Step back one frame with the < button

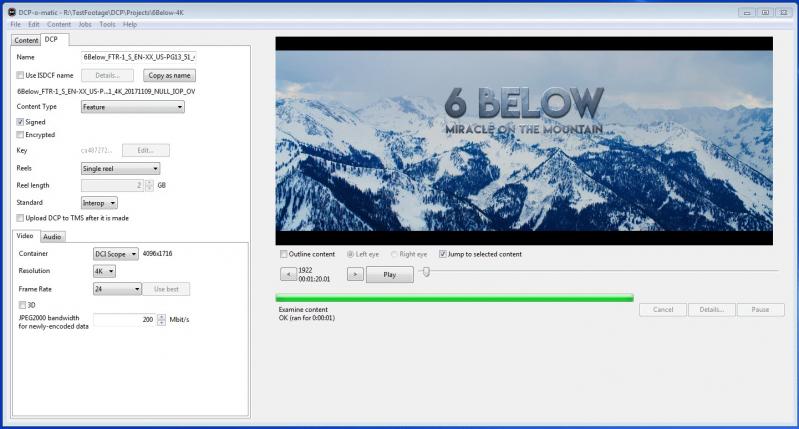coord(288,274)
